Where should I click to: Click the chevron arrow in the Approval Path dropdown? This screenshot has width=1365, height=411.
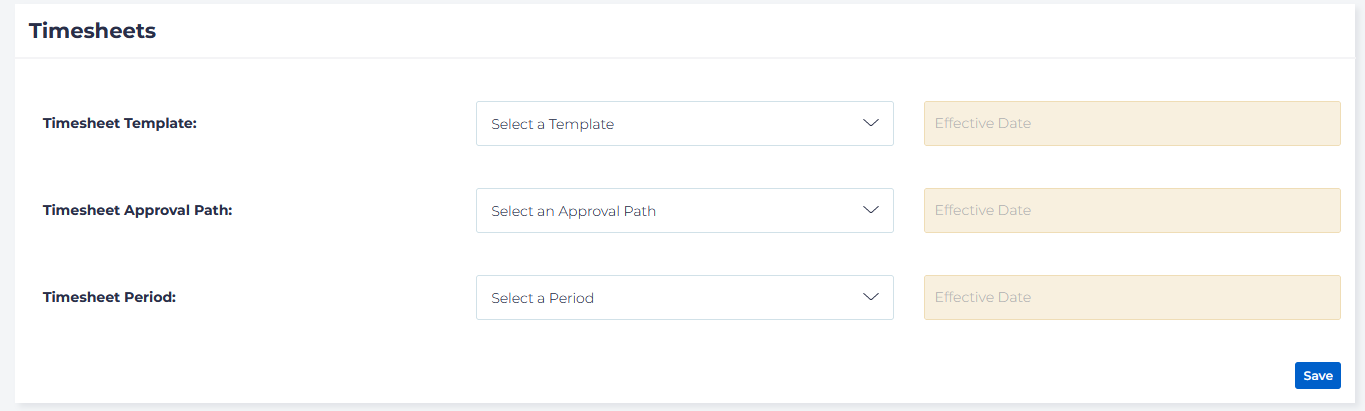click(x=870, y=210)
